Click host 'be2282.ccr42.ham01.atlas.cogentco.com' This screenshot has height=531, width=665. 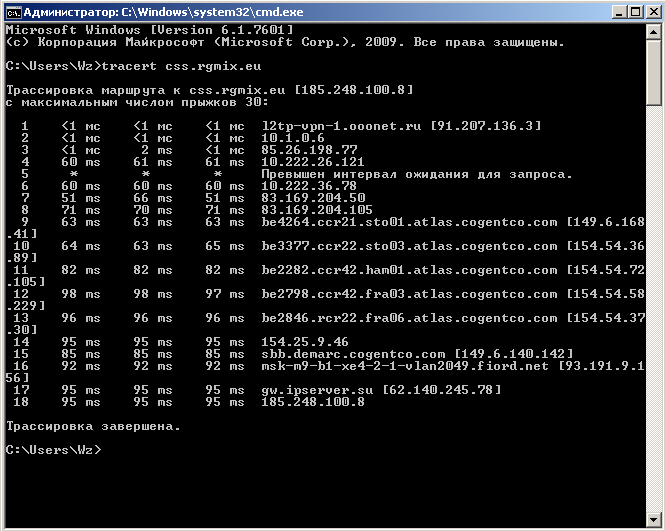click(x=409, y=270)
